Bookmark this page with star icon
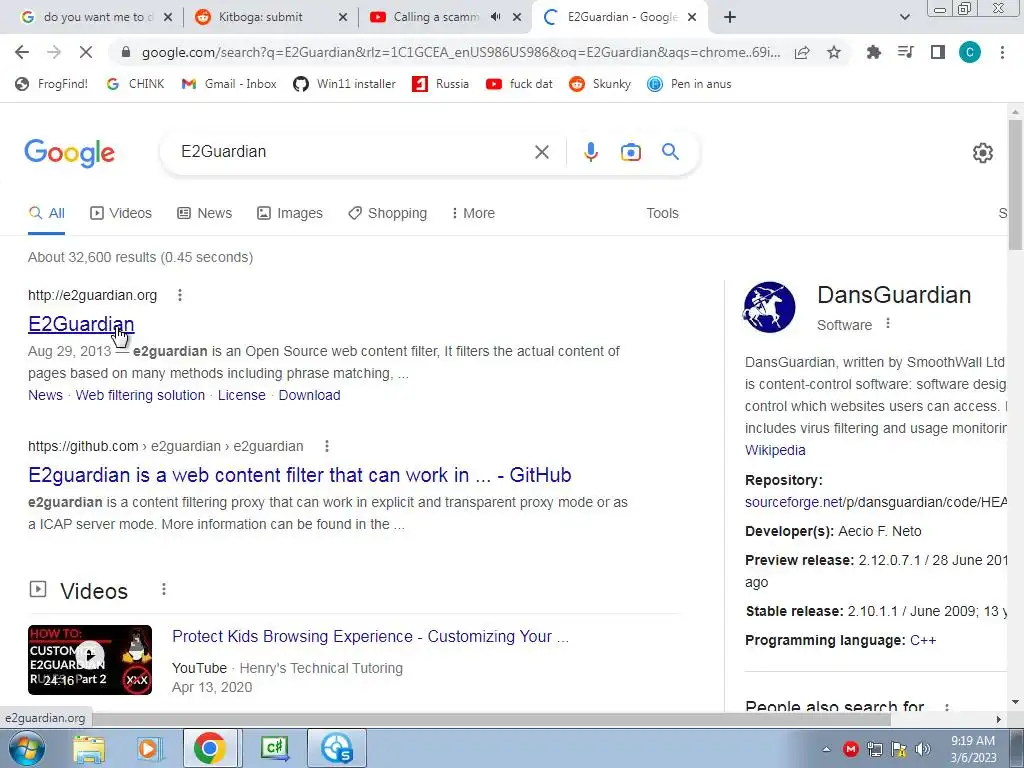 point(833,52)
